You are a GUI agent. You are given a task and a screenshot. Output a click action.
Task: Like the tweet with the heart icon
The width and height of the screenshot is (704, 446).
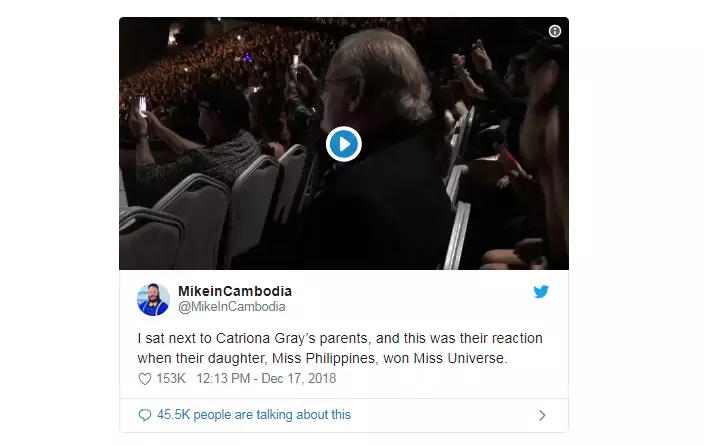(x=144, y=379)
